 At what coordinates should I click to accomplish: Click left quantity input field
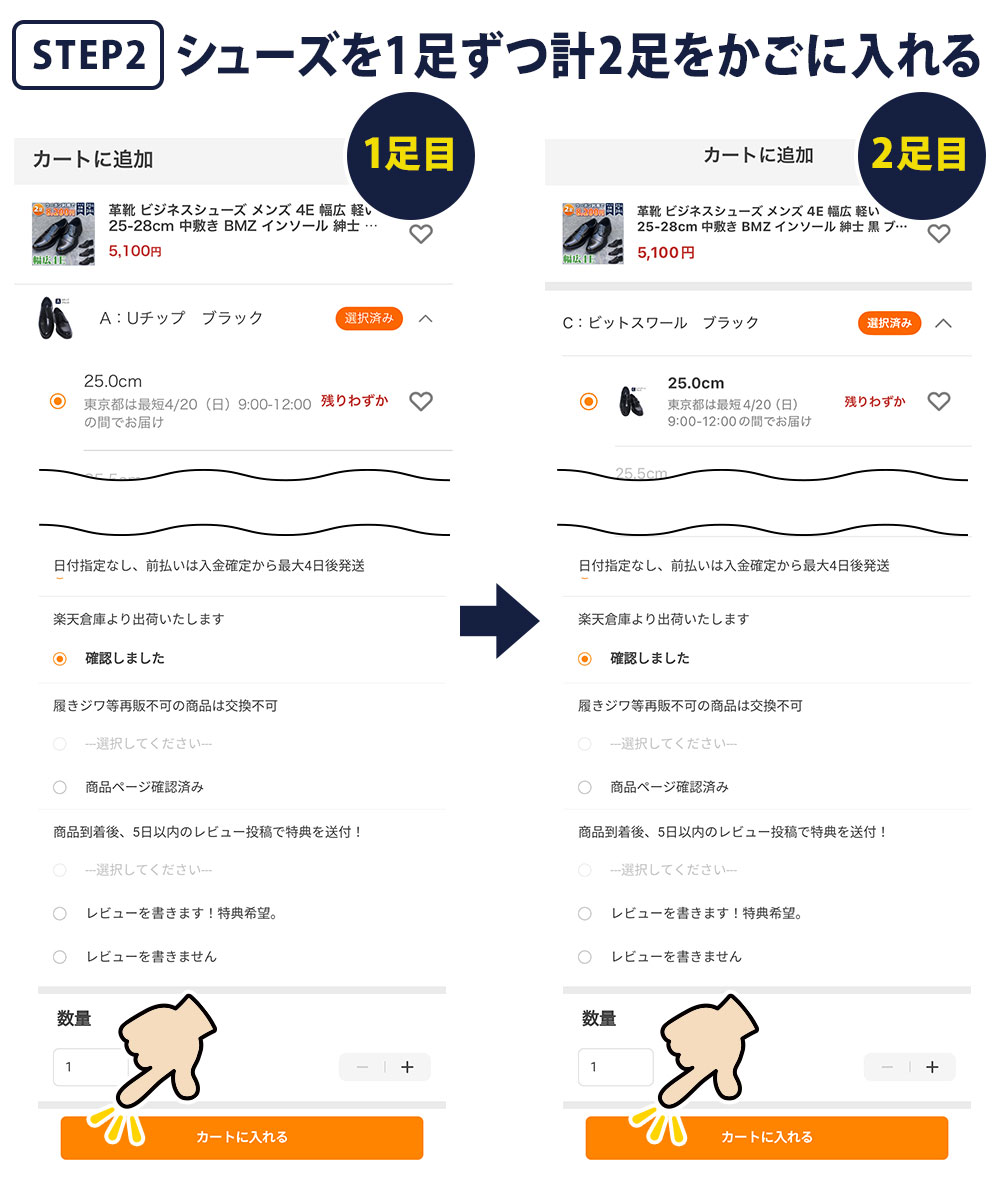coord(90,1067)
